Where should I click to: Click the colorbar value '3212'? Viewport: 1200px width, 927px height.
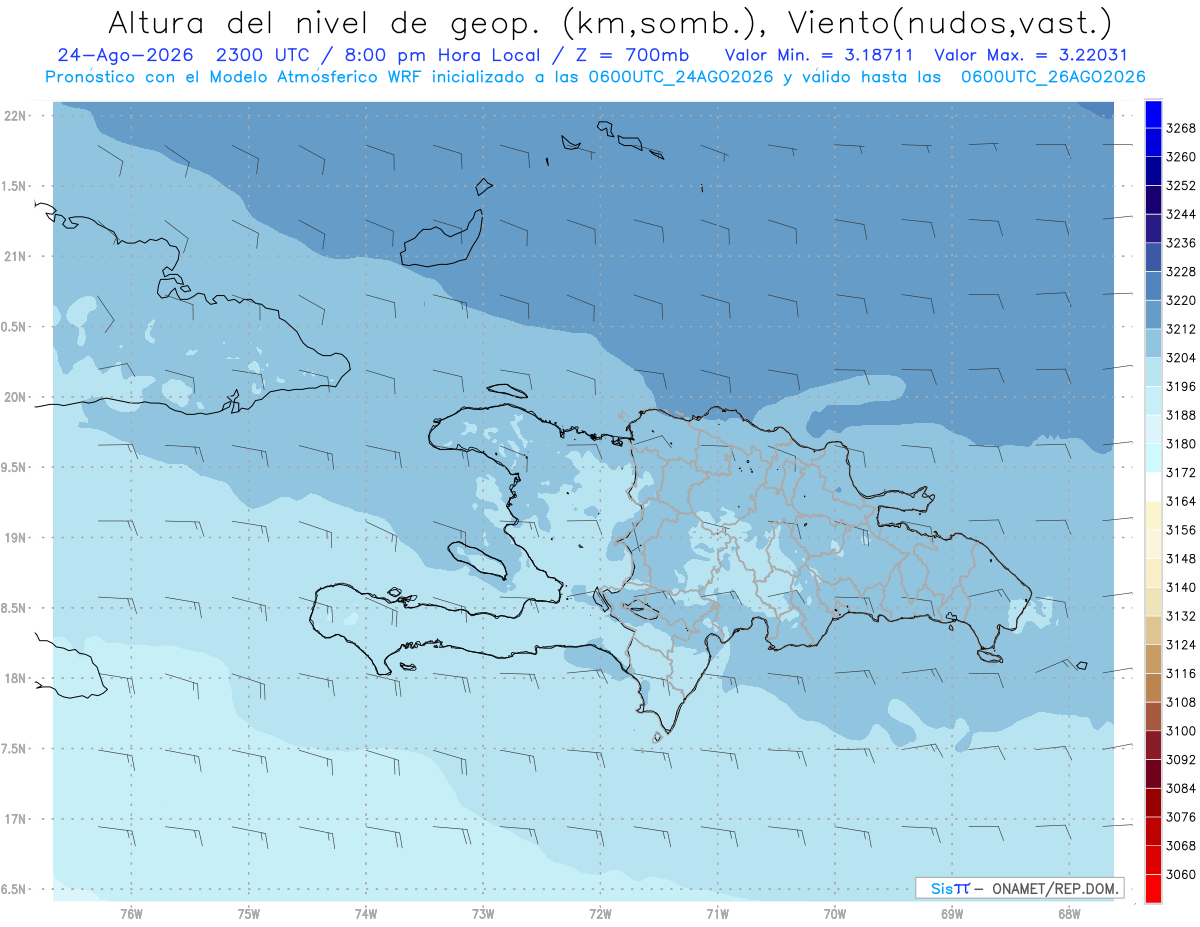(1180, 329)
